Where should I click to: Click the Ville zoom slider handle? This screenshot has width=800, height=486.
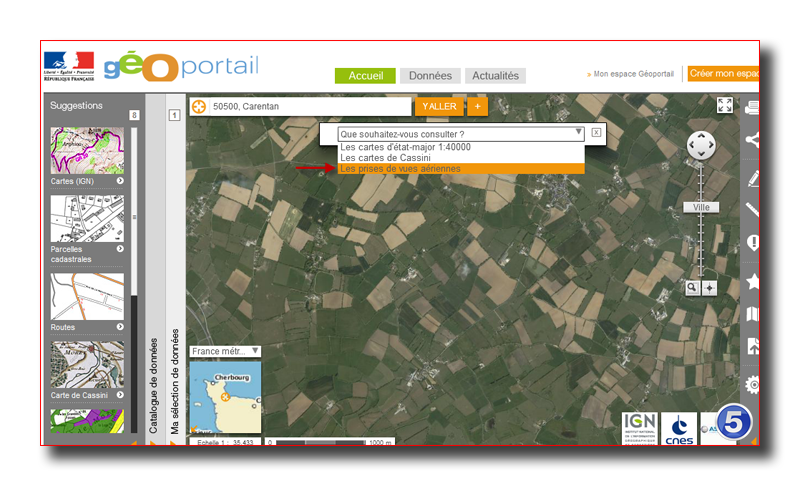pos(701,207)
